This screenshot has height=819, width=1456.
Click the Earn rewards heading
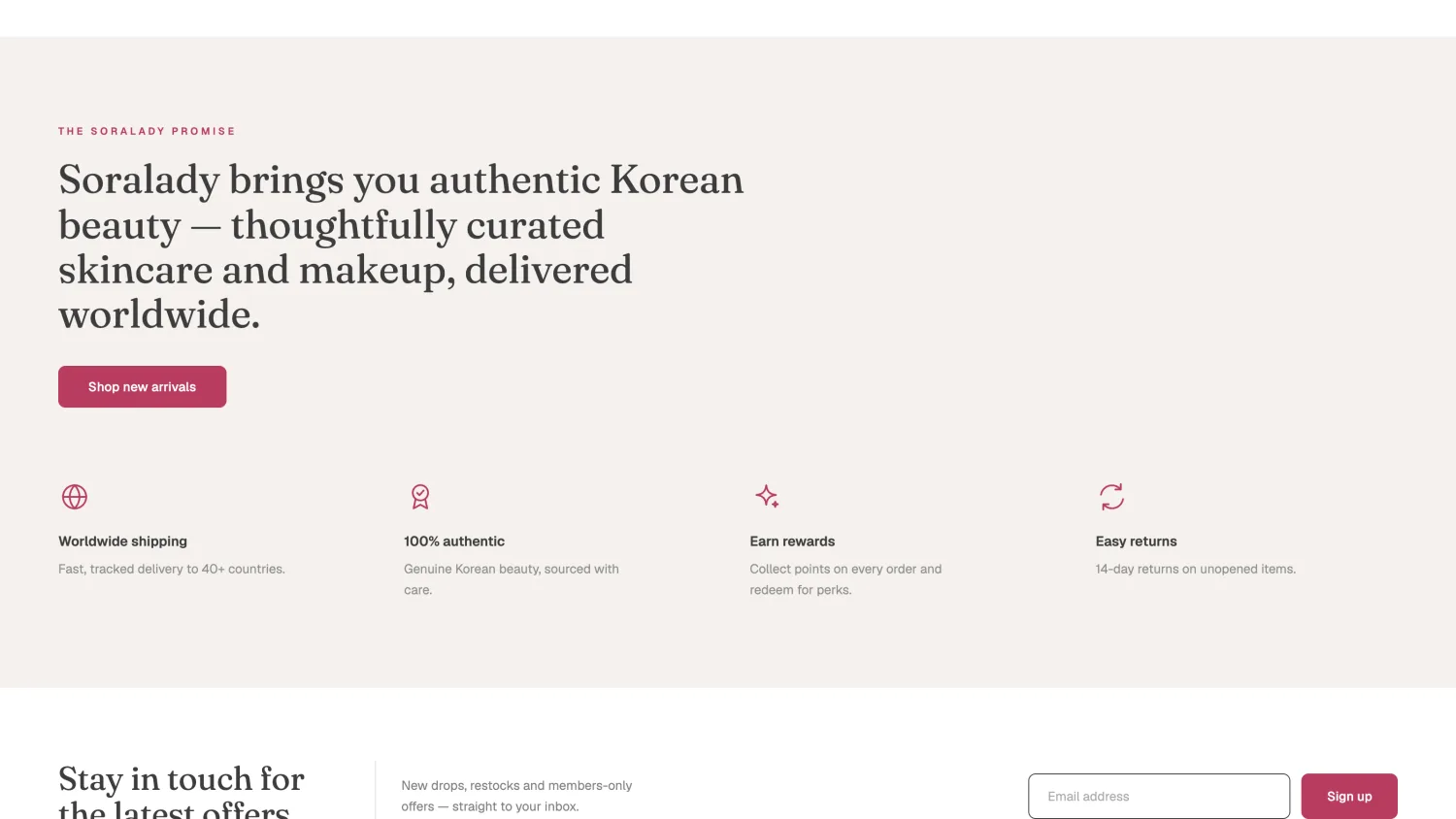[x=792, y=541]
